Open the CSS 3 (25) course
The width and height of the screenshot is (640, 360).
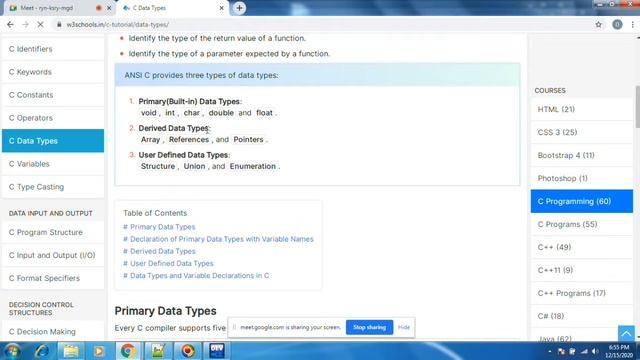point(582,132)
